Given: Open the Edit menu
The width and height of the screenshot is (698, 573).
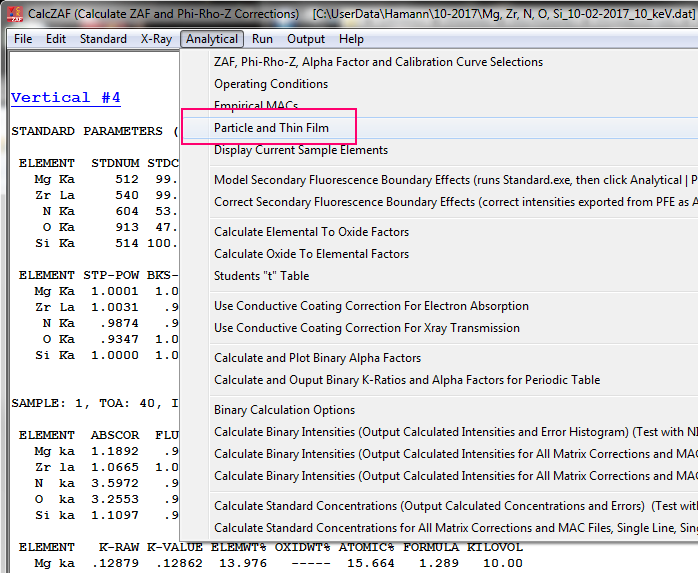Looking at the screenshot, I should 56,39.
